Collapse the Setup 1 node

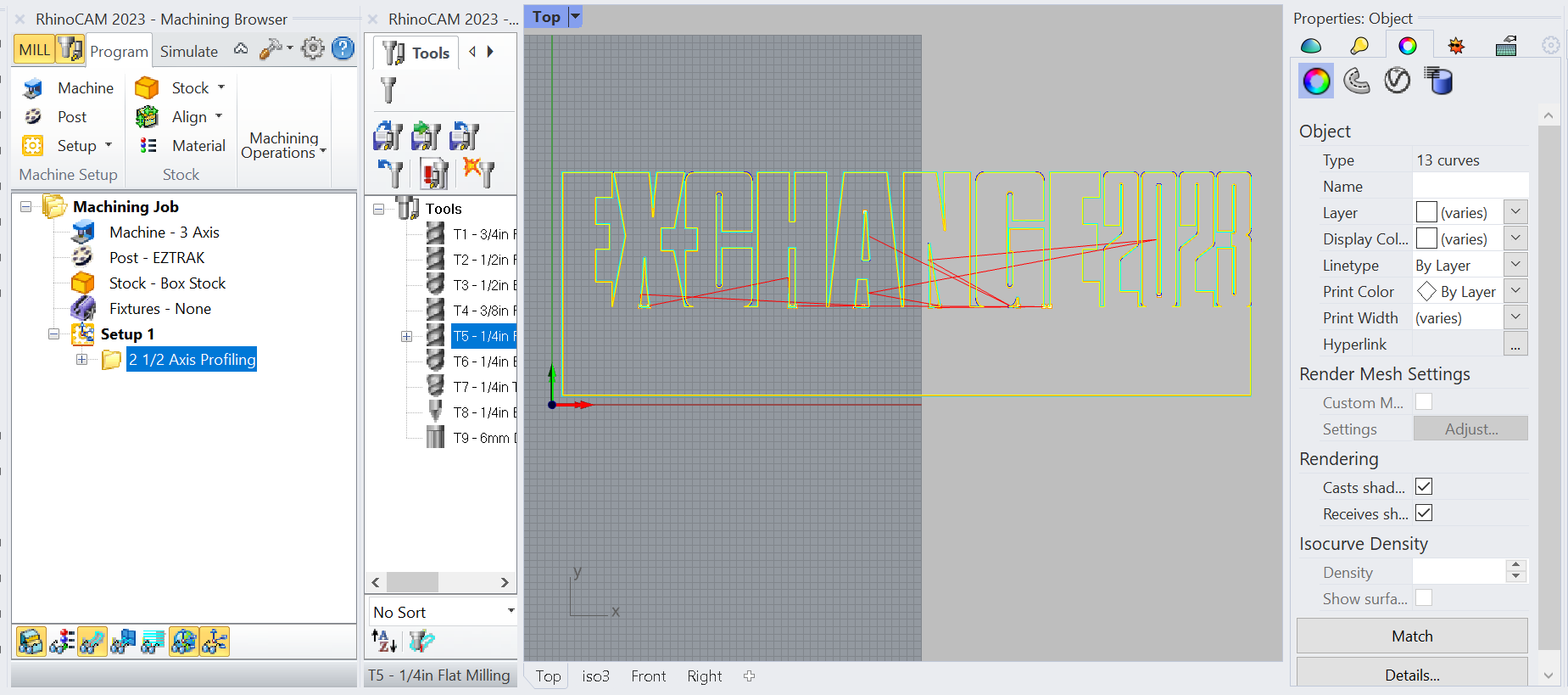click(x=53, y=334)
